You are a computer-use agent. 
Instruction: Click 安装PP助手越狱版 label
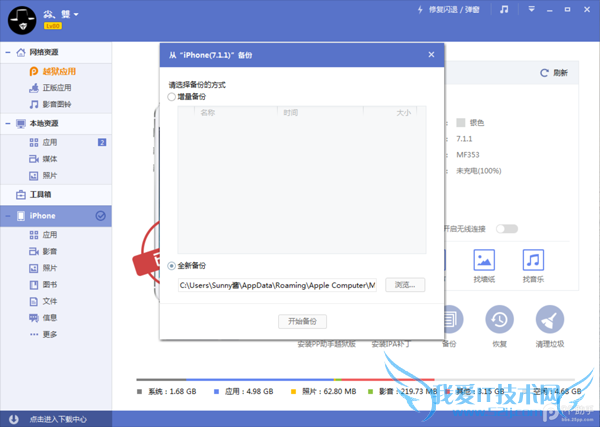coord(326,344)
